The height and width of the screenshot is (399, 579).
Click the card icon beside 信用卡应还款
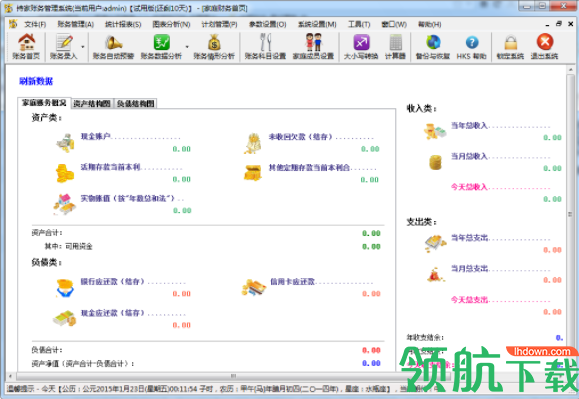coord(254,288)
